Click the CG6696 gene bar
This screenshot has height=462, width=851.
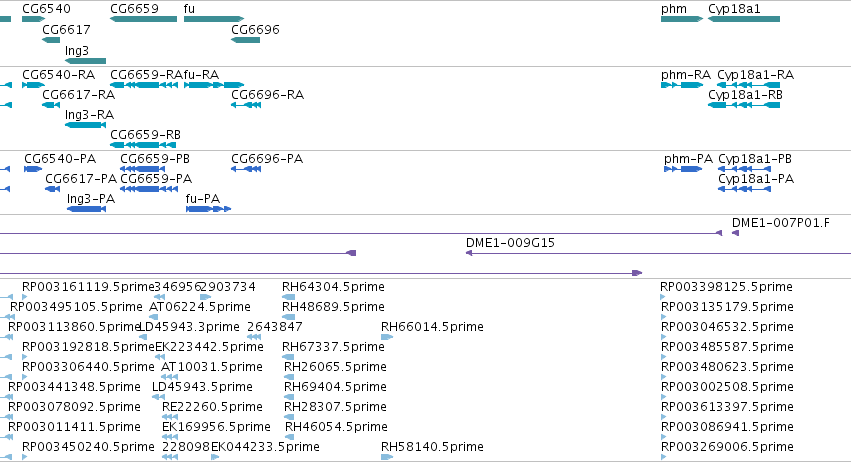point(245,40)
